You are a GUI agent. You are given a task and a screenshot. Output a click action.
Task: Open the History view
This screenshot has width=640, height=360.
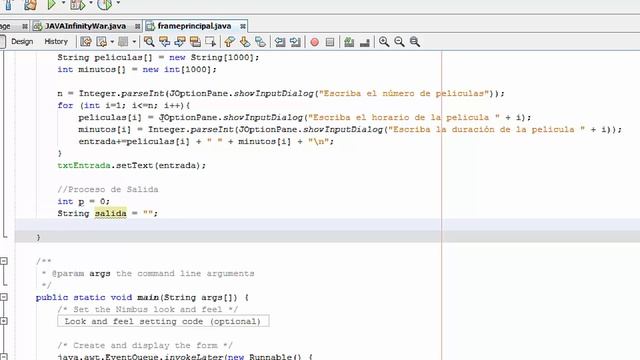(x=56, y=42)
